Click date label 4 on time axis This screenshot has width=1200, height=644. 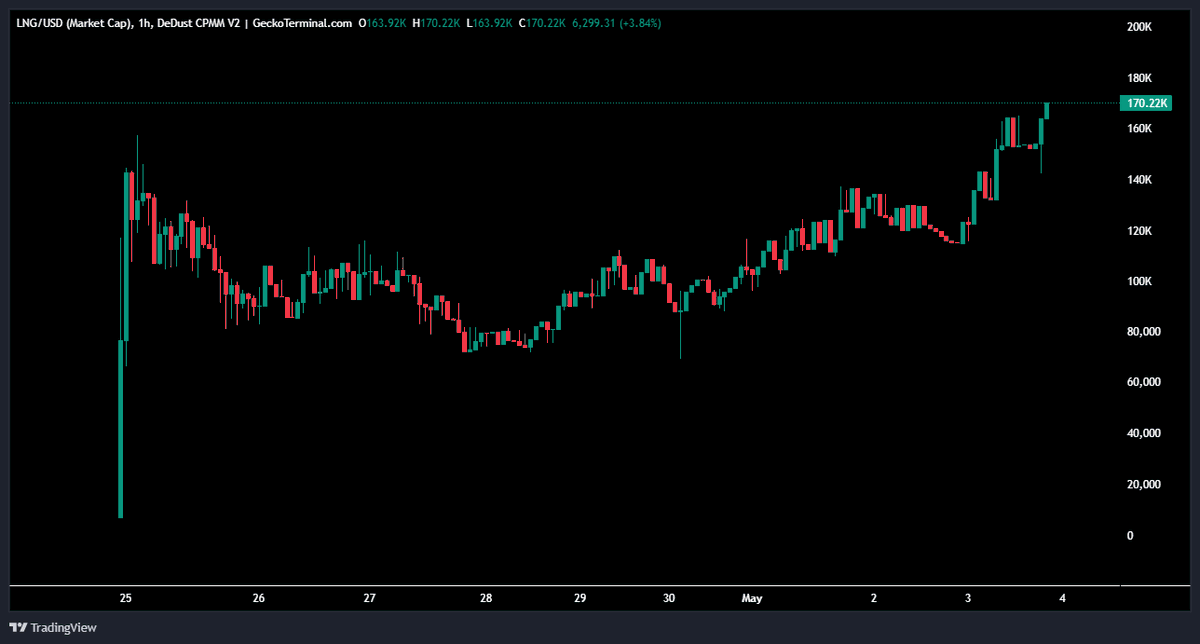(1062, 599)
